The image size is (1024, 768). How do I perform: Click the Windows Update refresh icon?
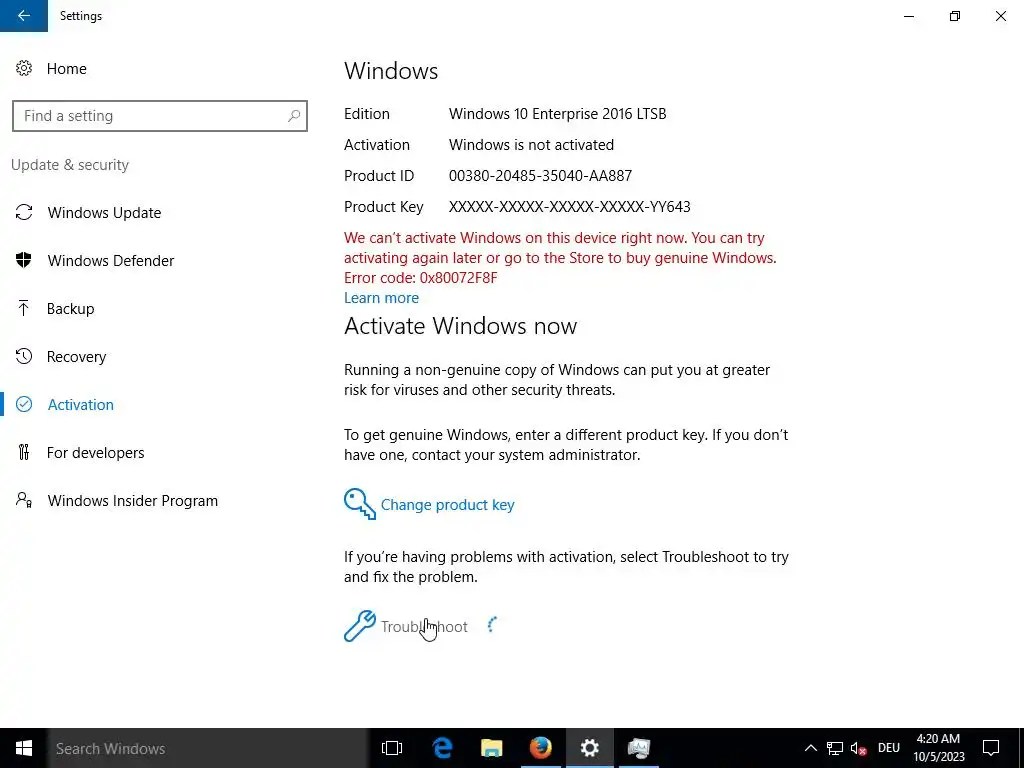point(24,212)
